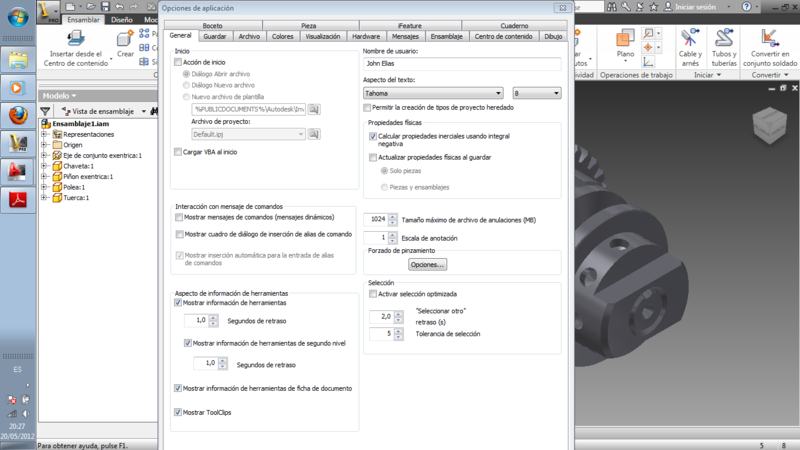Image resolution: width=800 pixels, height=450 pixels.
Task: Click the binoculars search icon in Modelo panel
Action: (154, 111)
